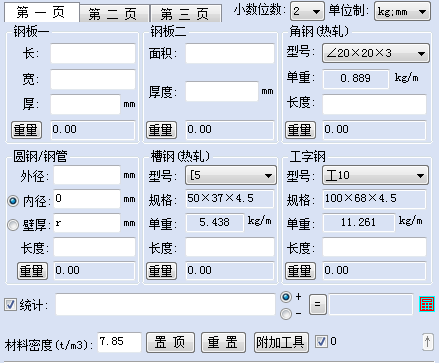Click the 内径 input field showing 0
Image resolution: width=439 pixels, height=363 pixels.
pyautogui.click(x=87, y=199)
